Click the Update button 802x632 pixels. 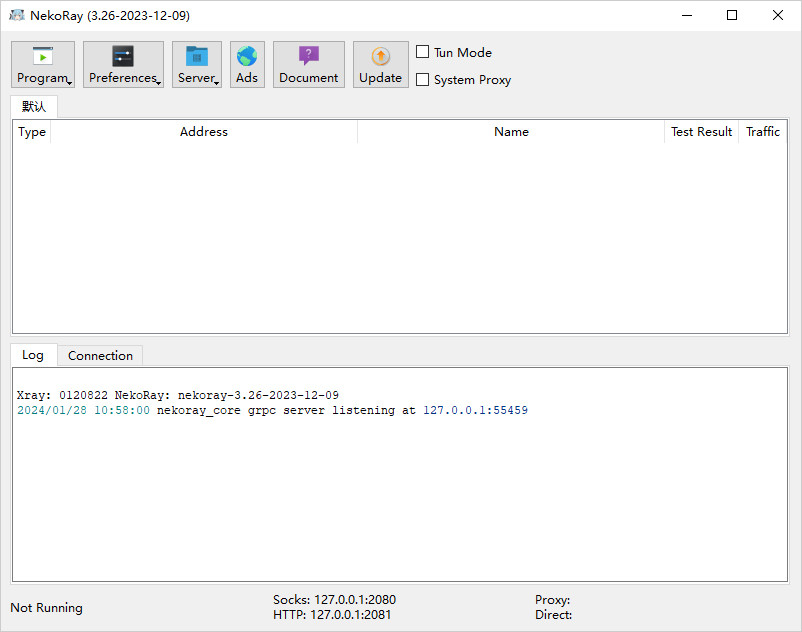381,64
